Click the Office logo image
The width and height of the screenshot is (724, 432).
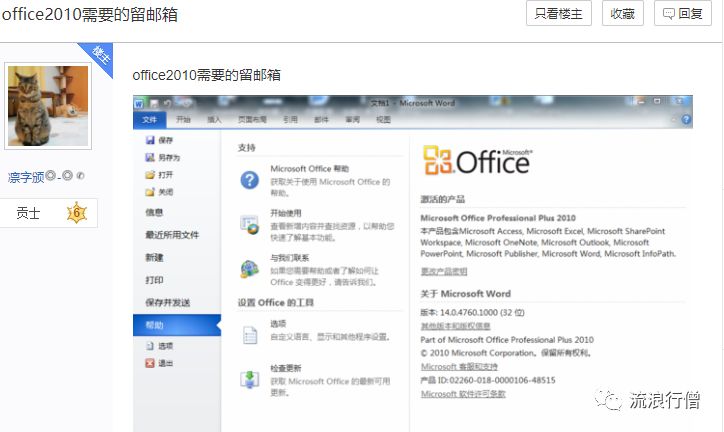(x=477, y=161)
